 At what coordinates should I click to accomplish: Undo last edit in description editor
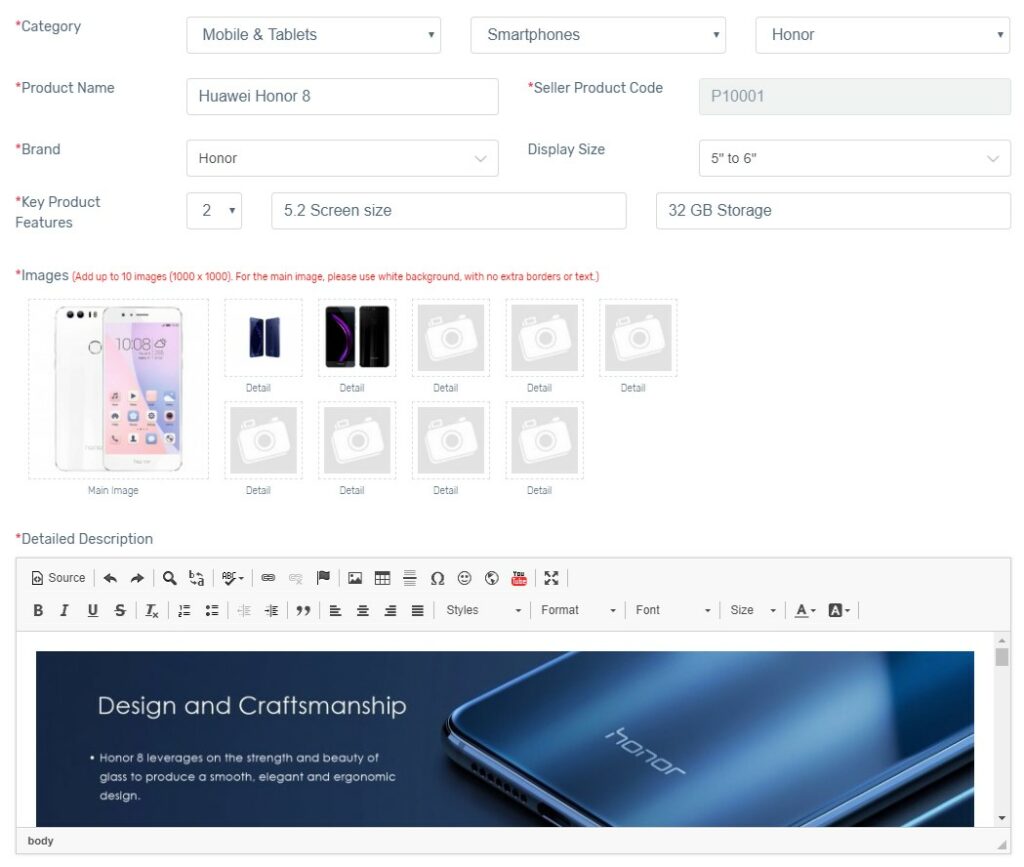point(110,578)
